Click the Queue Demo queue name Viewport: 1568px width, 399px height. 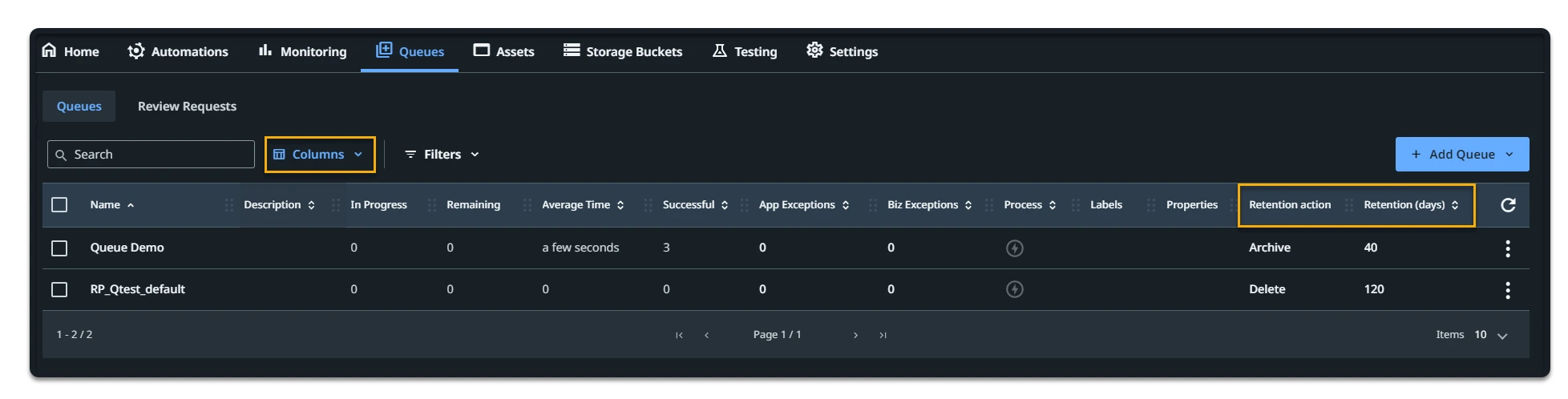tap(127, 248)
